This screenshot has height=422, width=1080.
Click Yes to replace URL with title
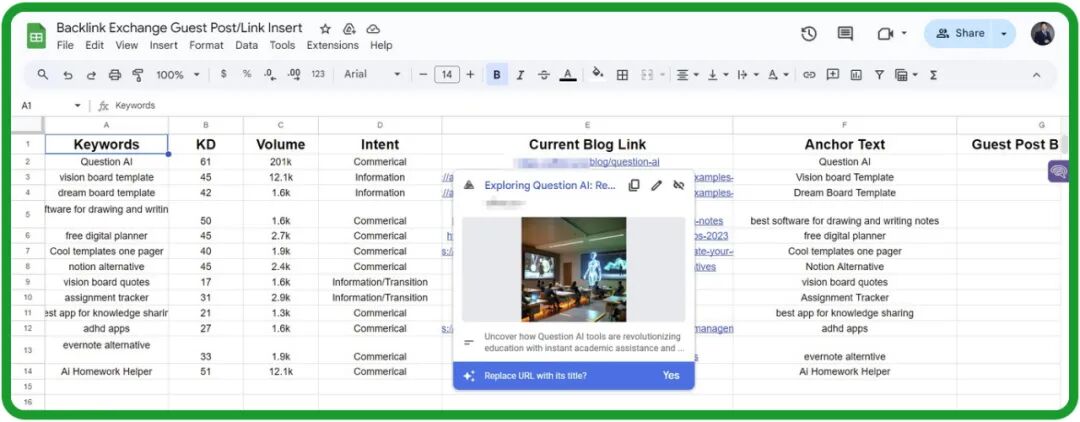[670, 375]
